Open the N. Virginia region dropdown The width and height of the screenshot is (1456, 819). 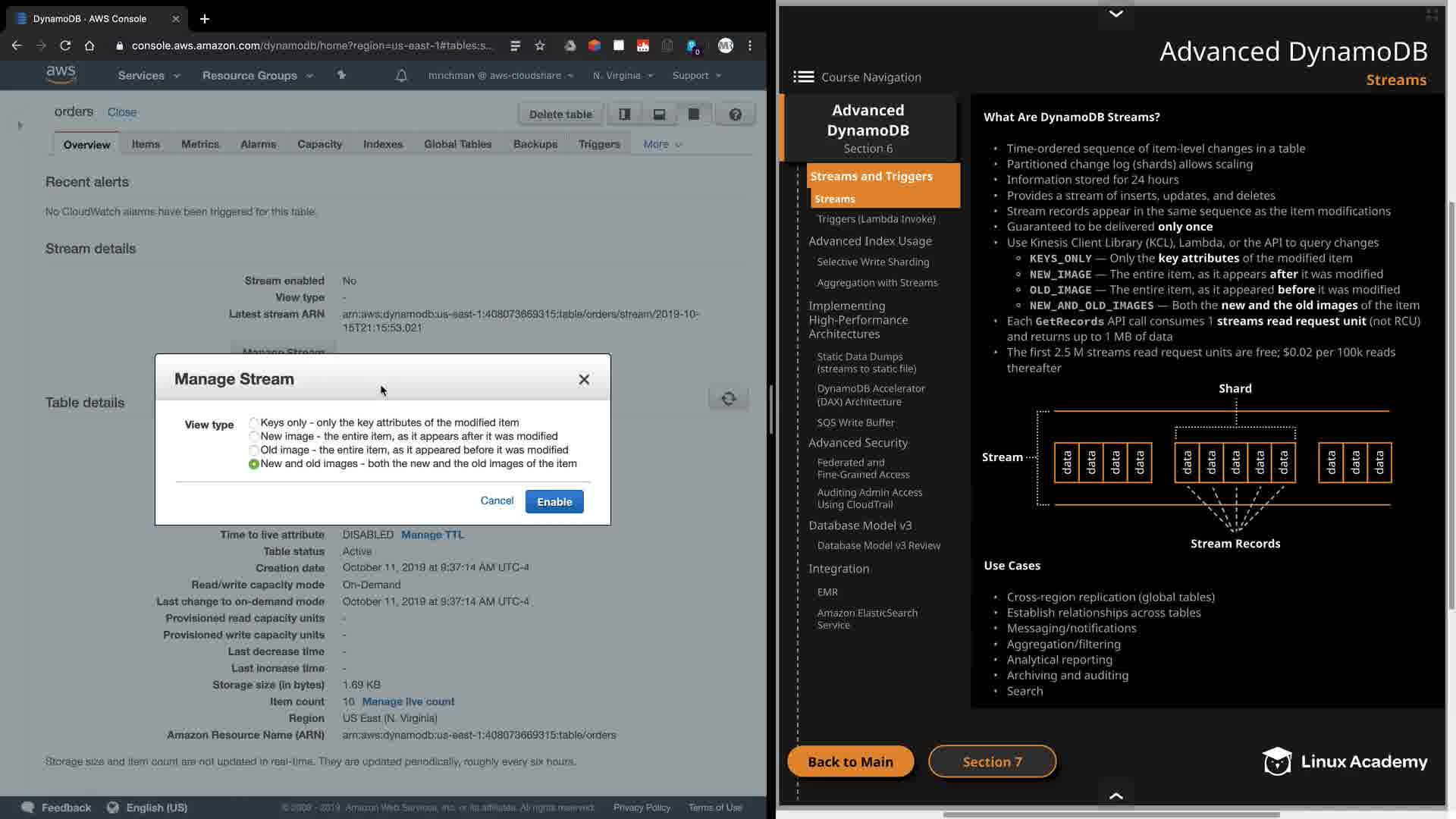click(622, 75)
